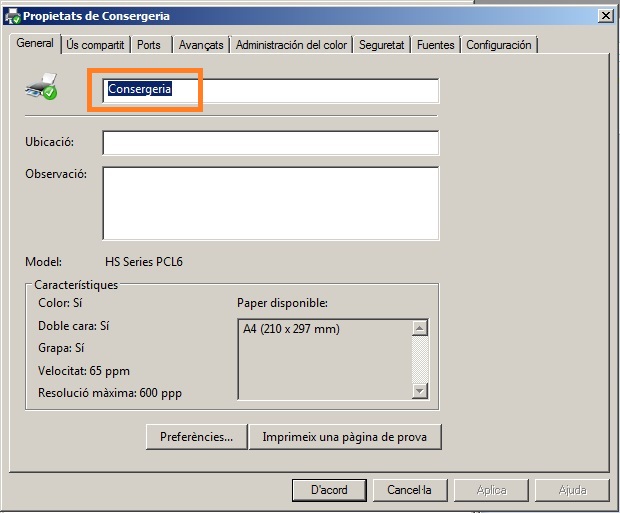Click the Ajuda button

click(572, 490)
